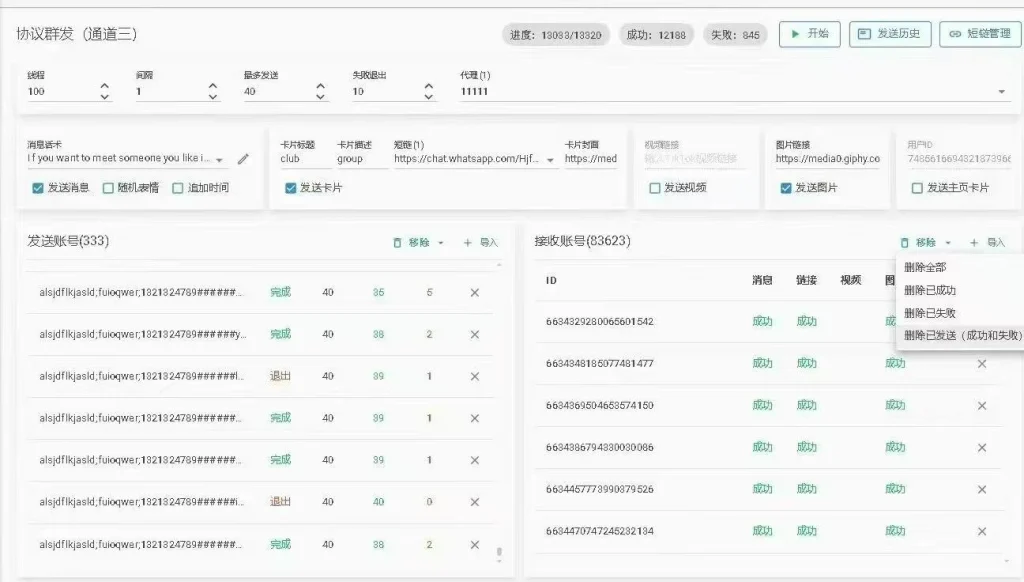Click the trash icon in 发送账号 panel
The image size is (1024, 582).
(397, 242)
